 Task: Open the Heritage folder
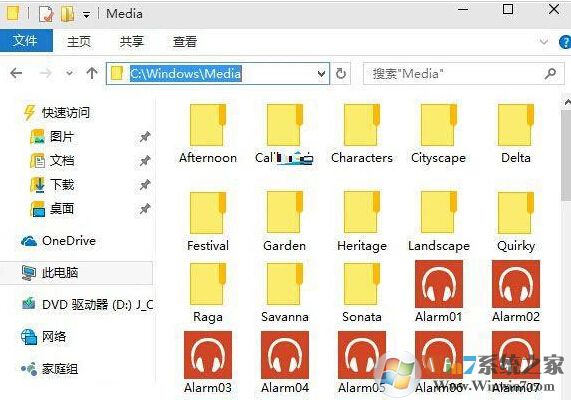point(362,221)
